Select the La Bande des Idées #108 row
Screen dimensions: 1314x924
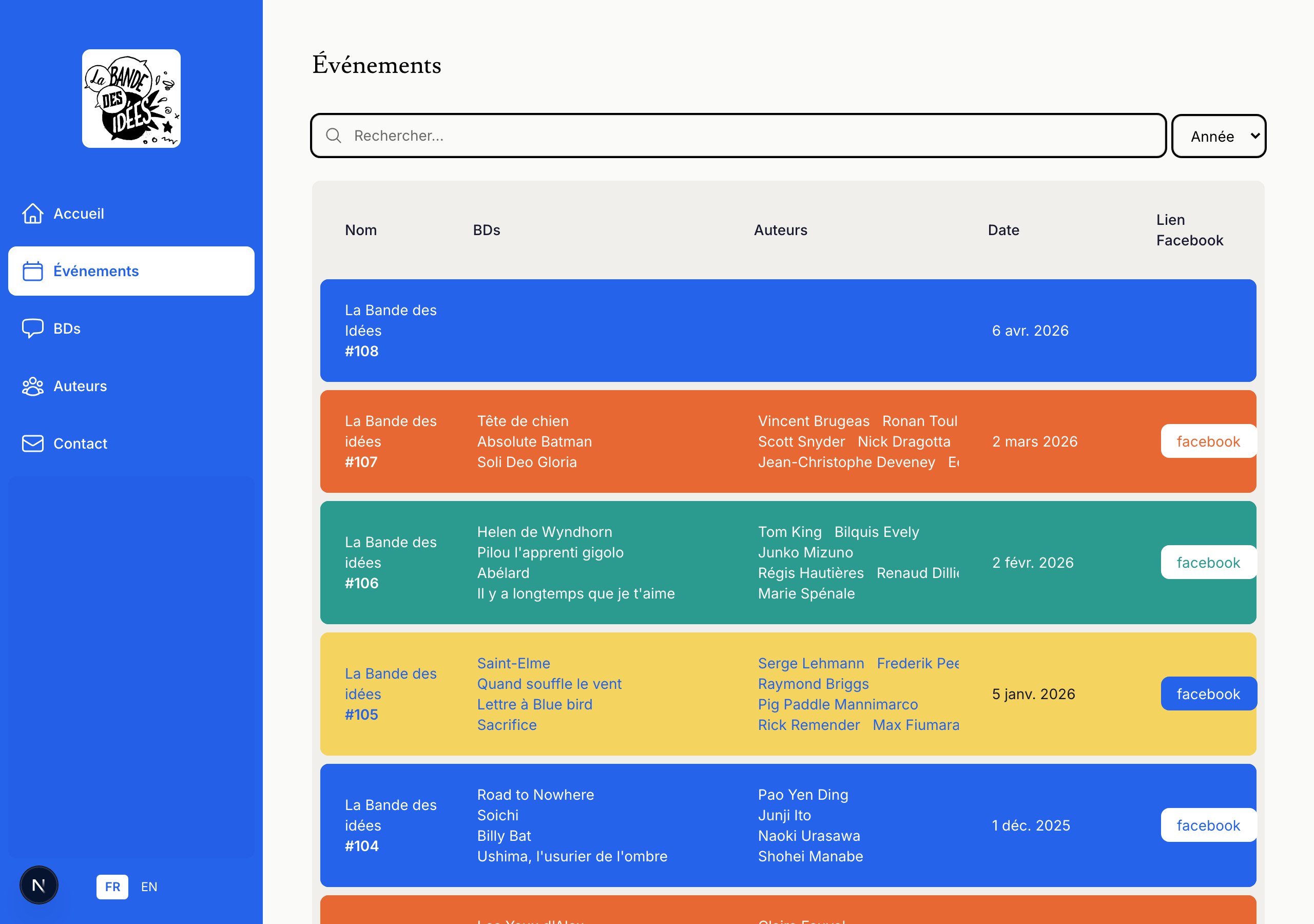click(x=788, y=331)
